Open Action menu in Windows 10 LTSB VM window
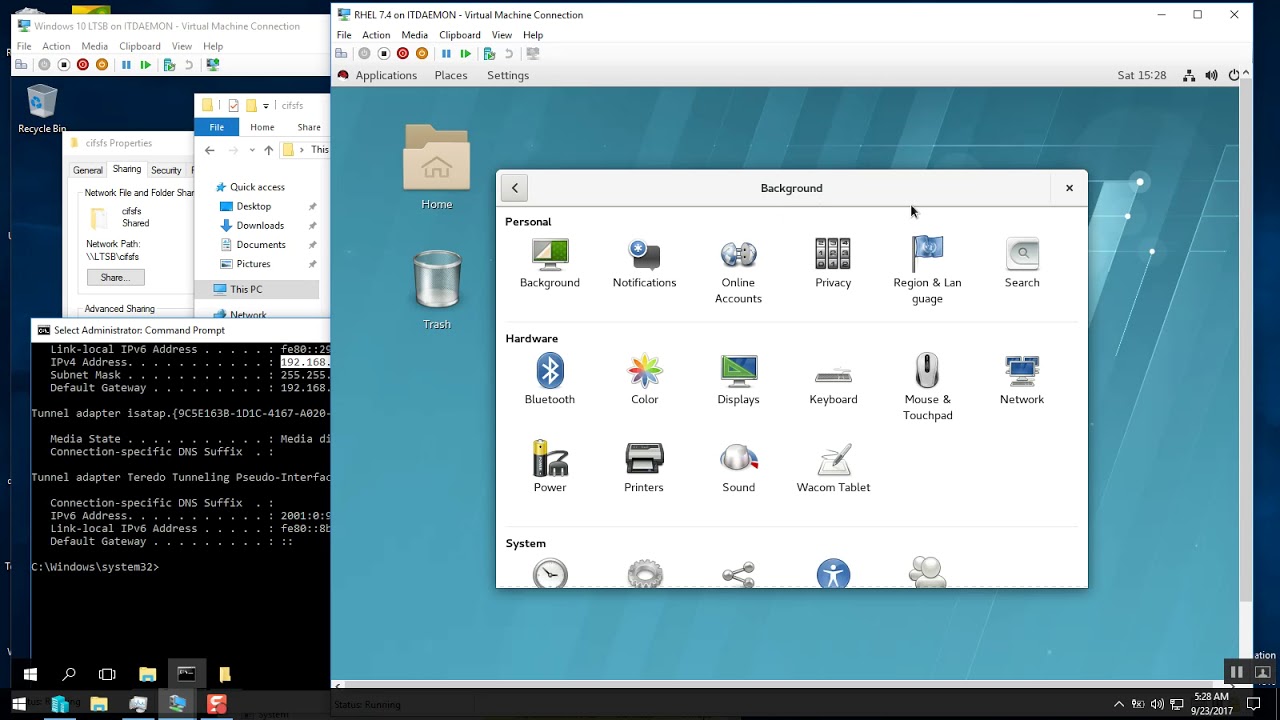 (56, 46)
